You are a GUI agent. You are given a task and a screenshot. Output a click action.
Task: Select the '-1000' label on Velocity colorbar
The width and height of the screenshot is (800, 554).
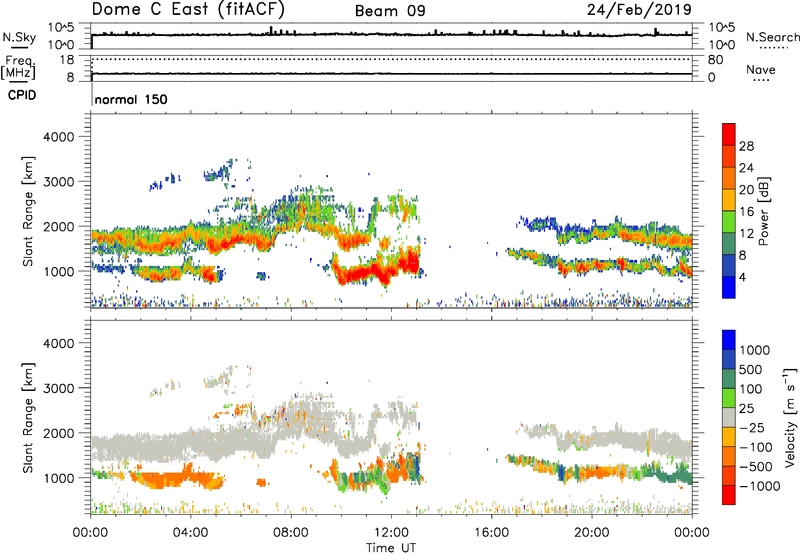click(759, 486)
